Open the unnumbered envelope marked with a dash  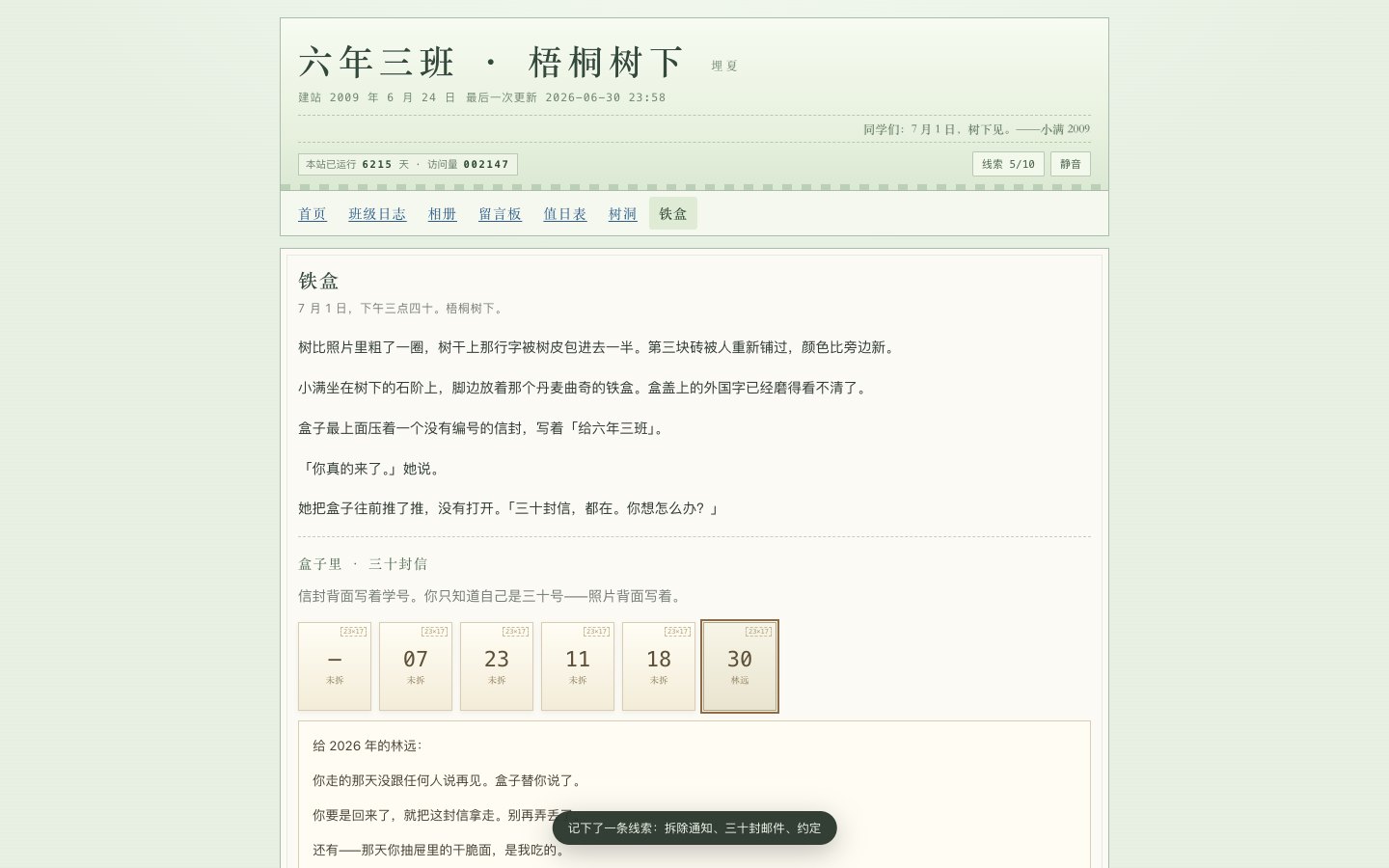335,666
